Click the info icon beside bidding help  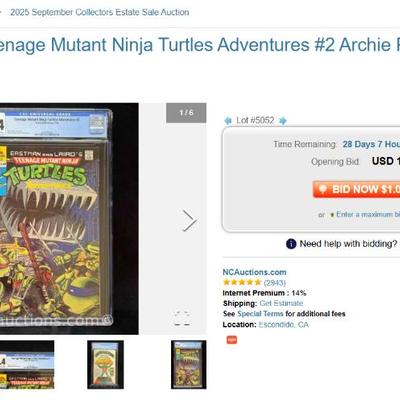point(291,244)
